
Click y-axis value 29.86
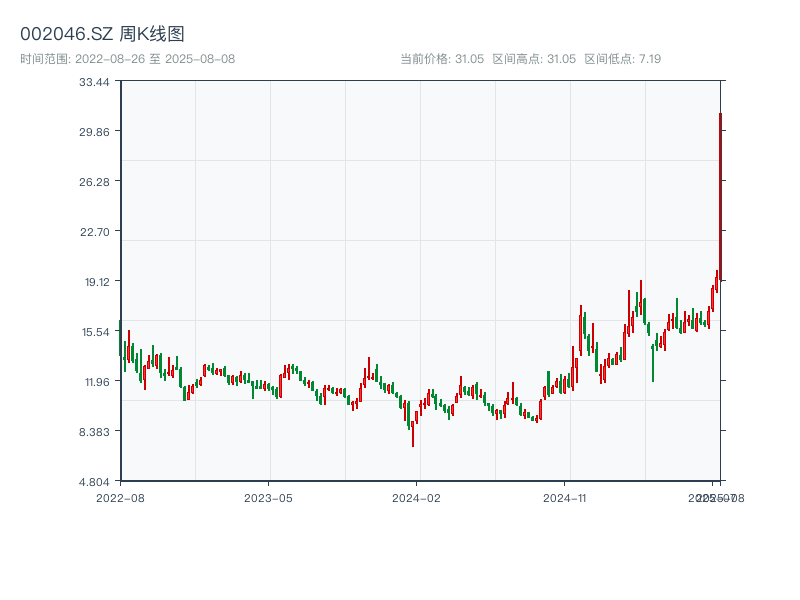click(x=94, y=132)
